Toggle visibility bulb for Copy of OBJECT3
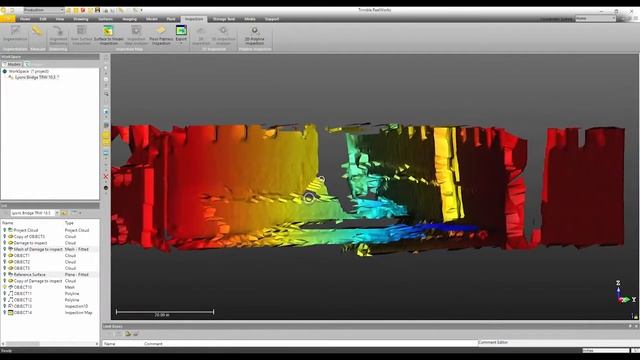The height and width of the screenshot is (360, 640). point(5,236)
